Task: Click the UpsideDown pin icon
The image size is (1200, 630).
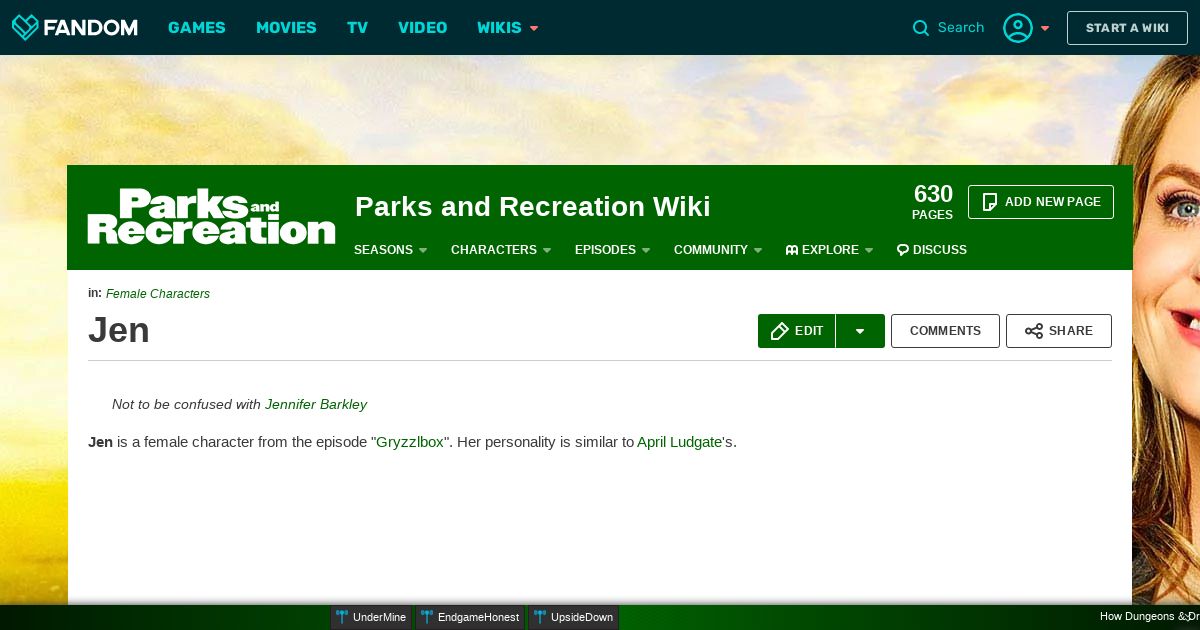Action: (x=540, y=617)
